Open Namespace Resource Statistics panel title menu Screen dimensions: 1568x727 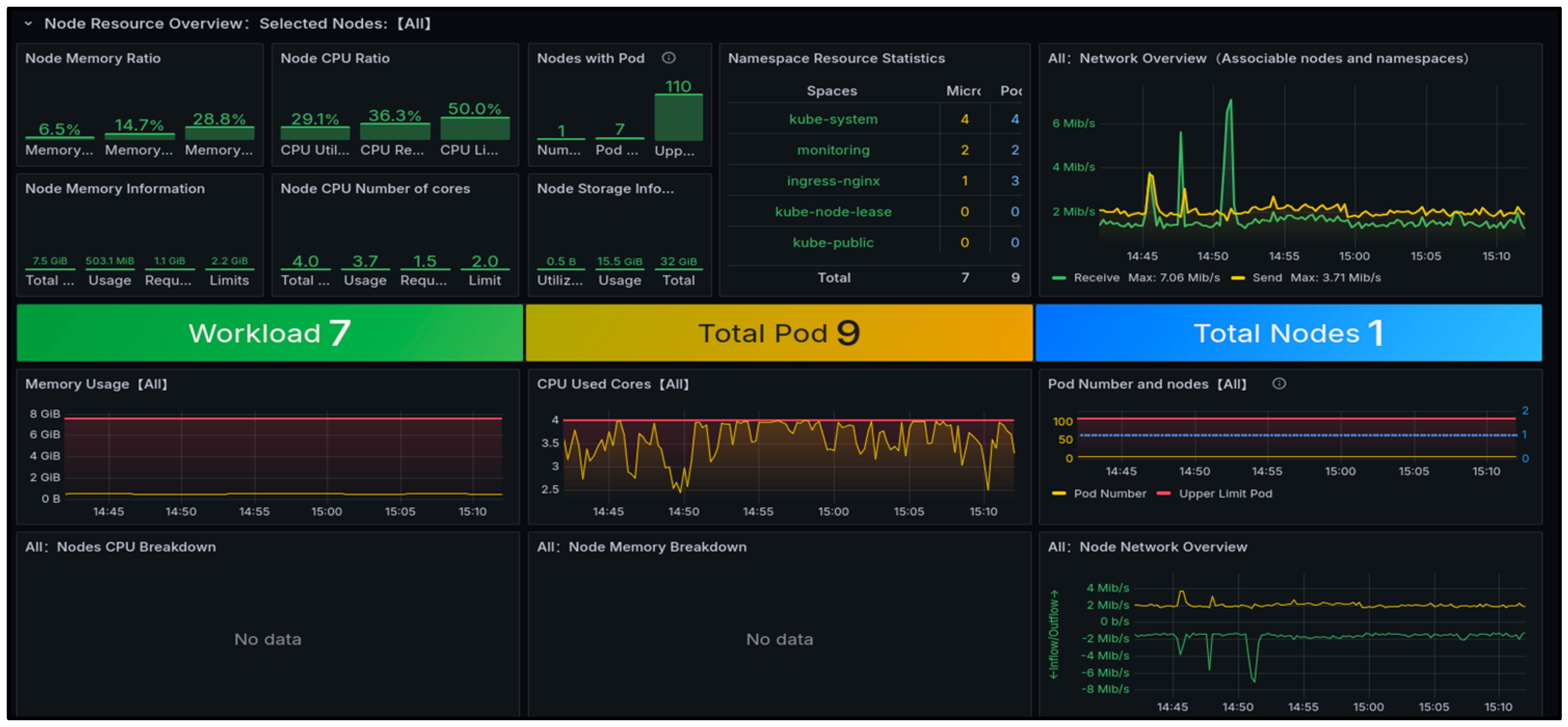pos(836,58)
